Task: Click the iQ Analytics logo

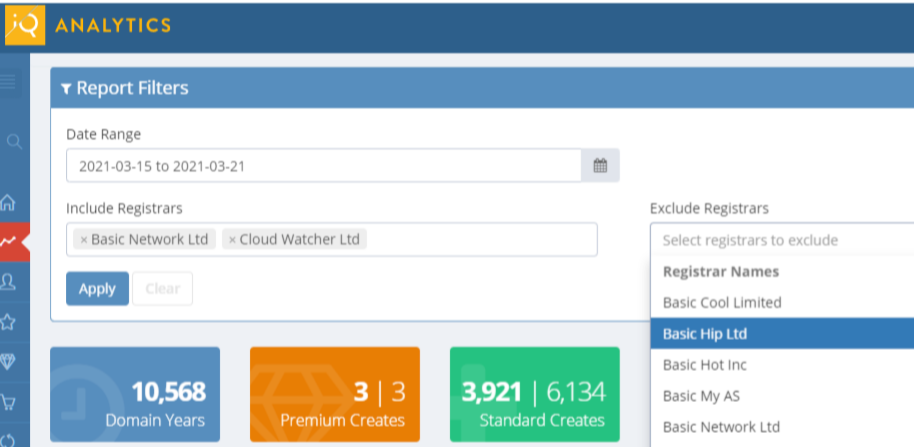Action: coord(24,25)
